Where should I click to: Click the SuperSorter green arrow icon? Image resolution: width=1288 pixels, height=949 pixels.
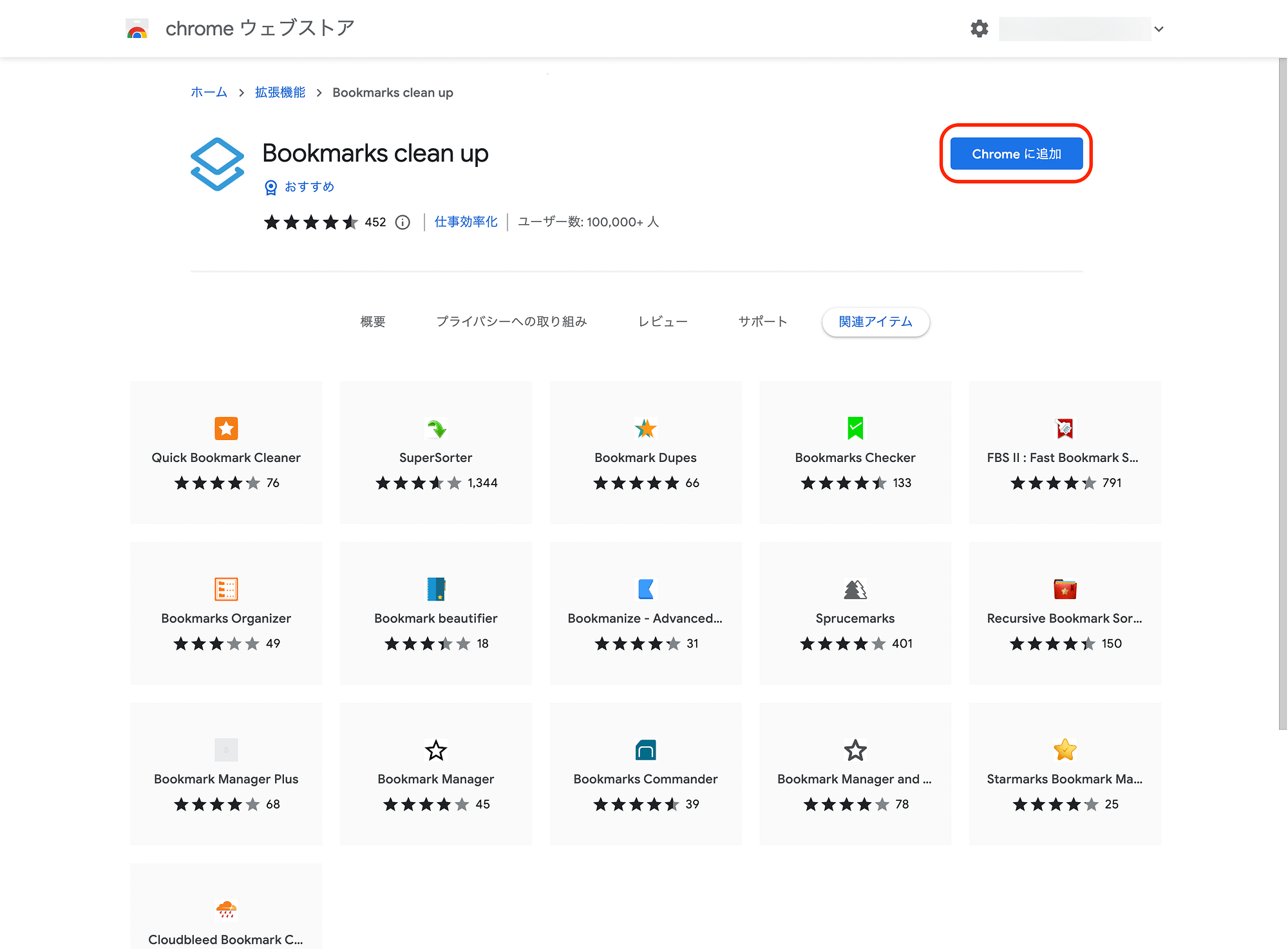point(436,428)
